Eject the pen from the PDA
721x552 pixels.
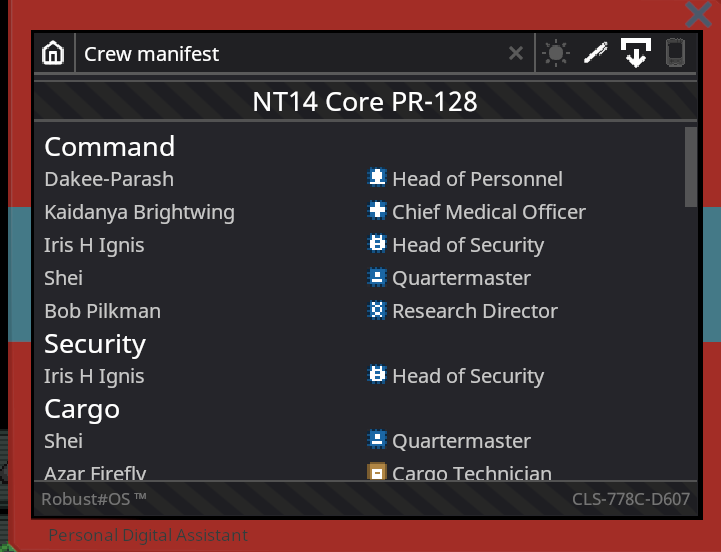point(595,52)
